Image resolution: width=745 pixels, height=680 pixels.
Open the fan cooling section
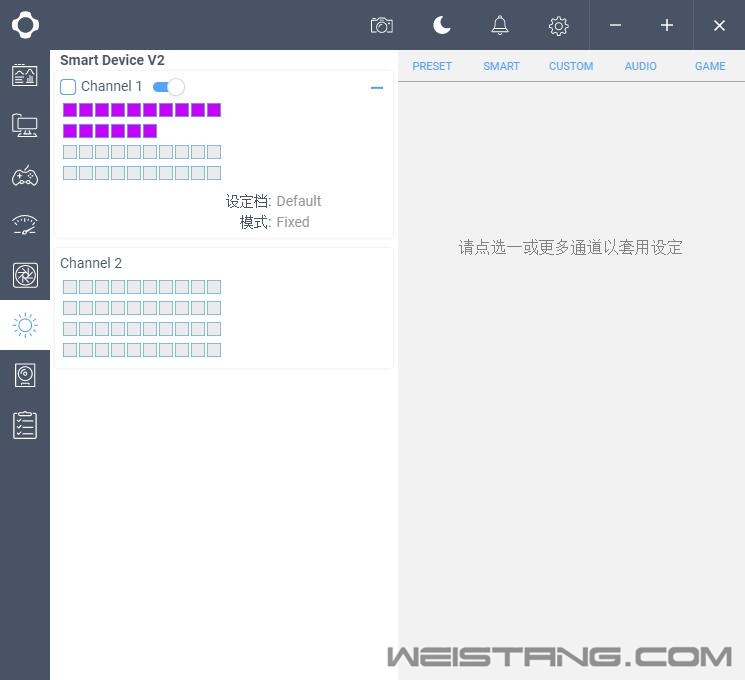[x=25, y=275]
